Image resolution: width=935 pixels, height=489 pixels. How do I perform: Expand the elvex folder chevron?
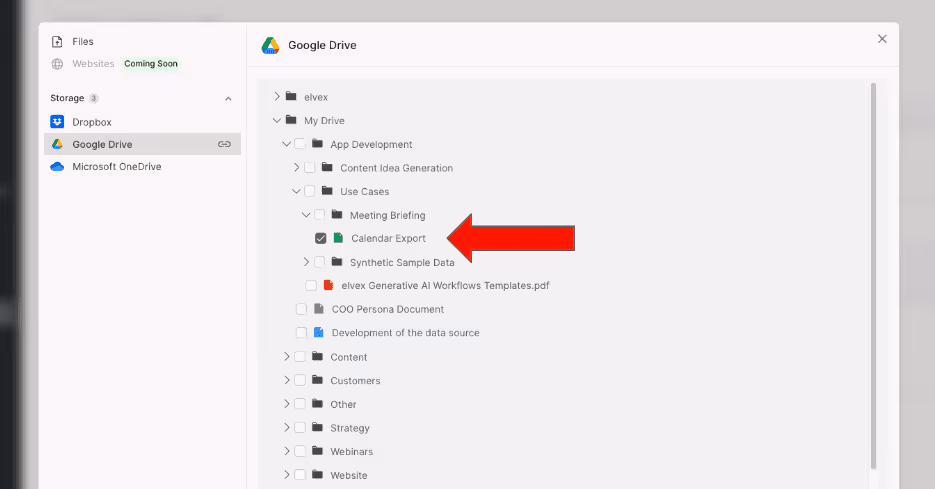click(277, 96)
